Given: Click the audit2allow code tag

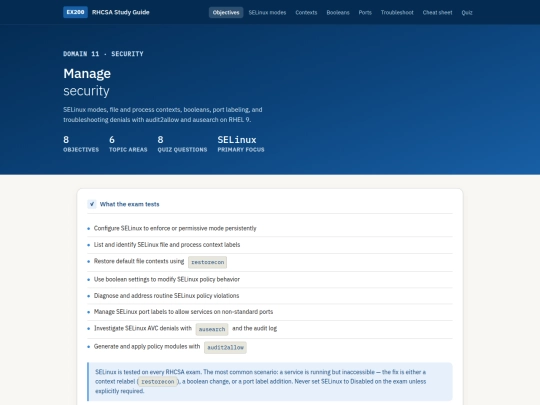Looking at the screenshot, I should 225,347.
